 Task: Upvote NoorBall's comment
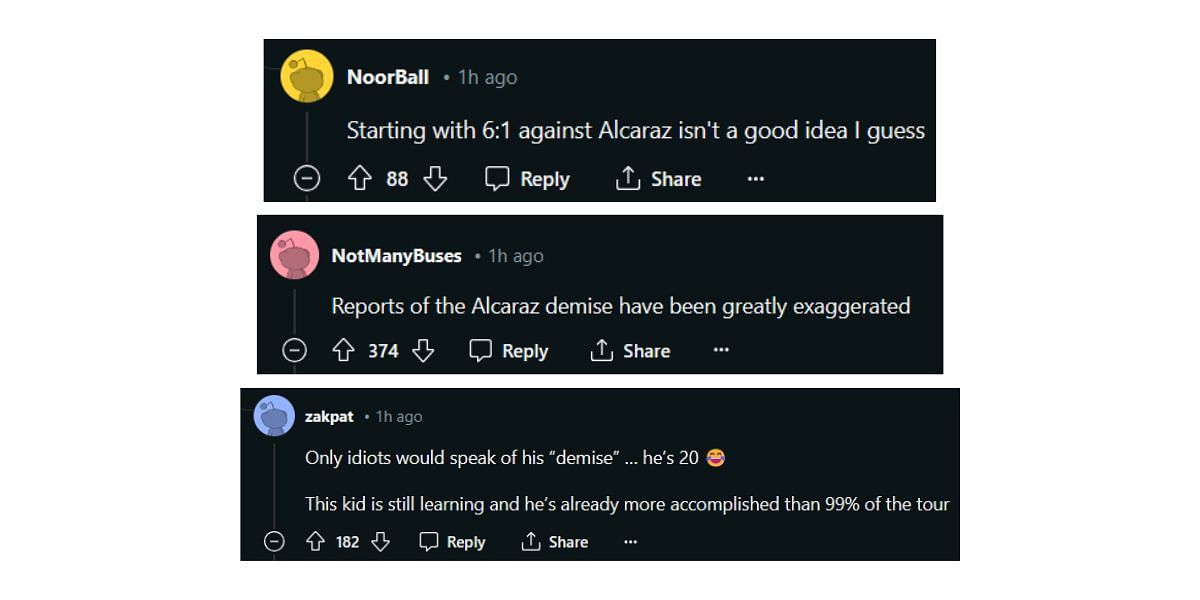pyautogui.click(x=360, y=179)
